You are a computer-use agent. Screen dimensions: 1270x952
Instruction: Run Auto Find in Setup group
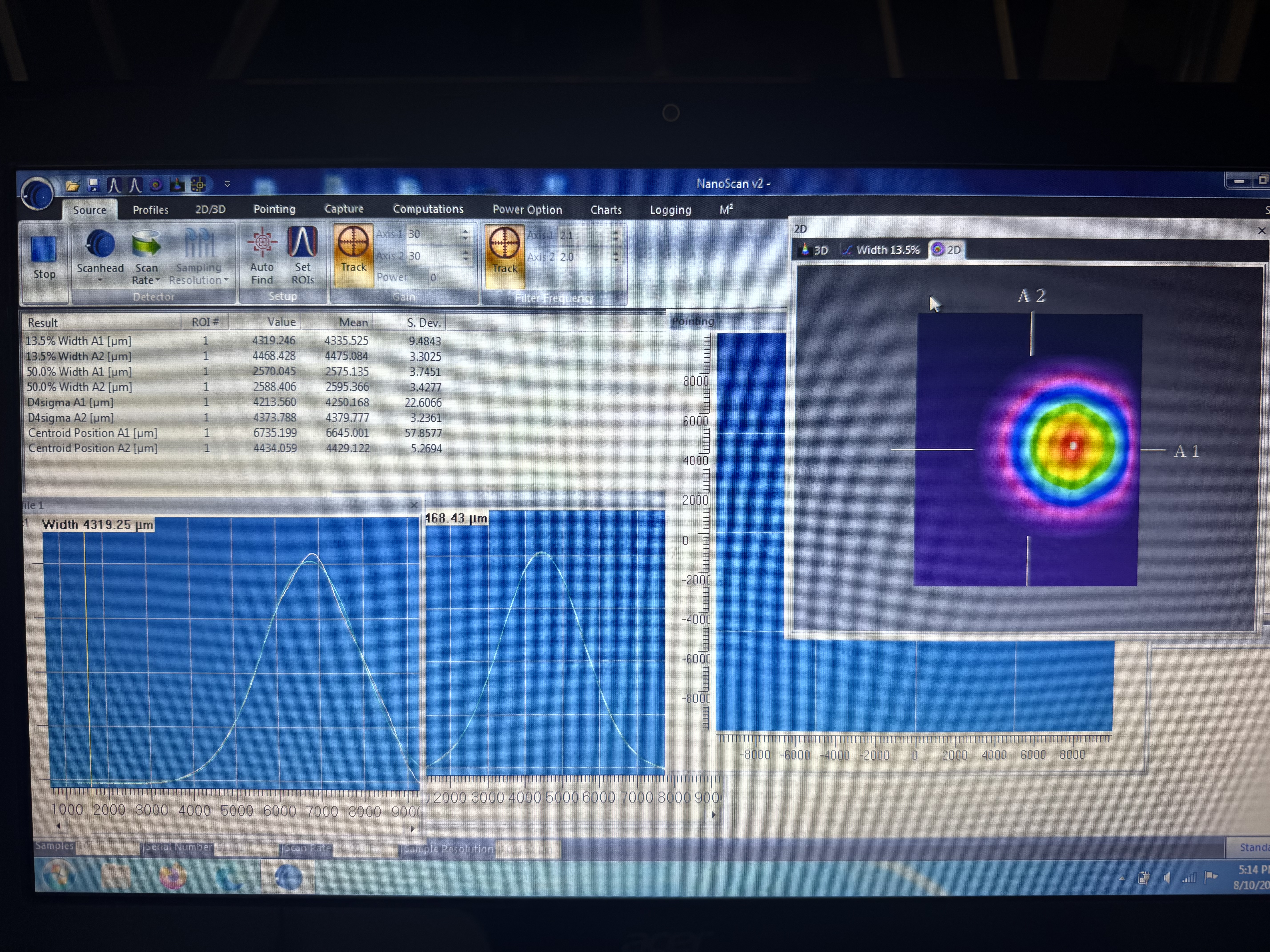(262, 256)
